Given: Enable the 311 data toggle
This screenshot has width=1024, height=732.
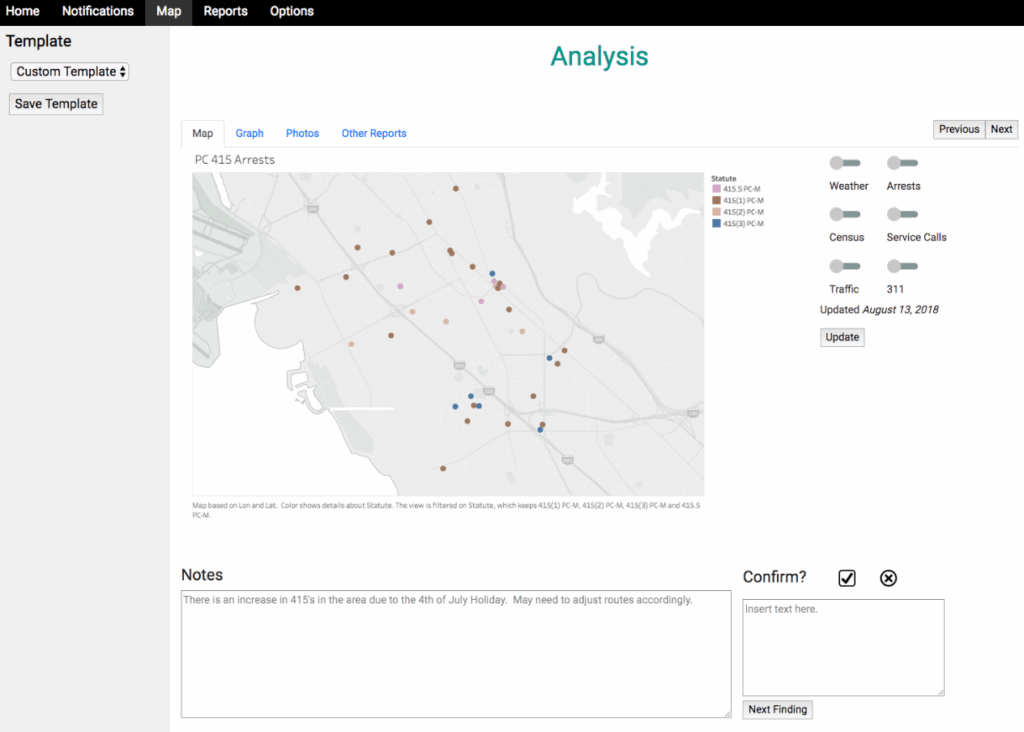Looking at the screenshot, I should tap(903, 266).
